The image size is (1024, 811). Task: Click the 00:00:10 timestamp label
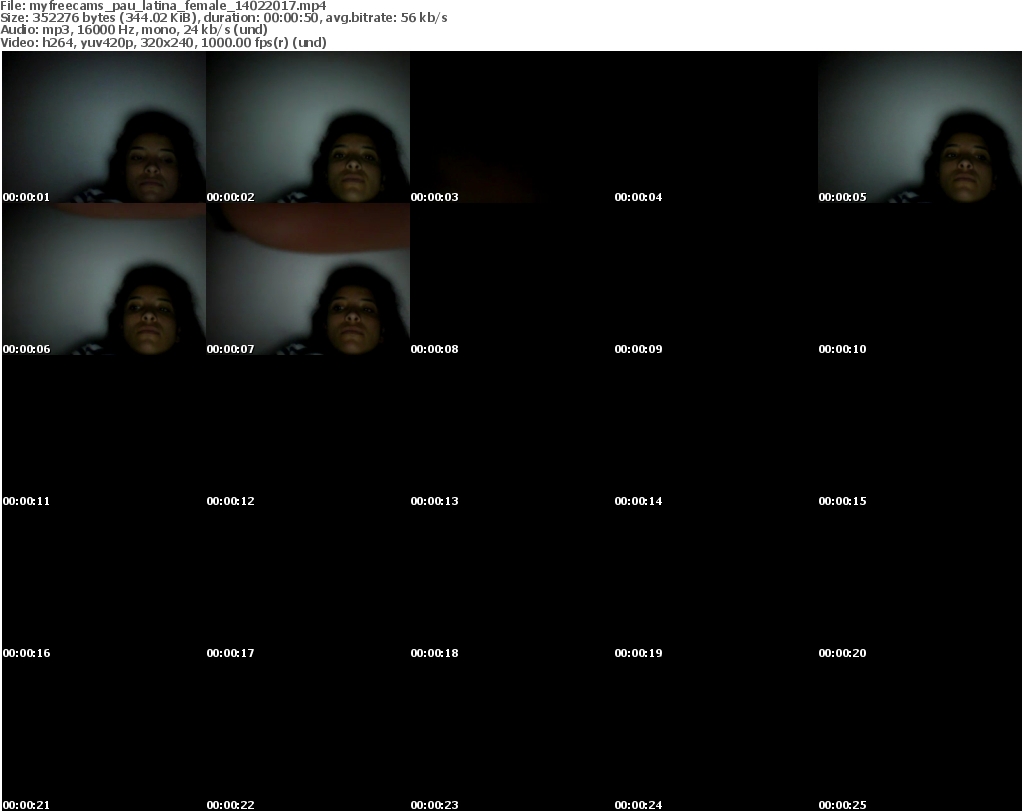[x=842, y=349]
